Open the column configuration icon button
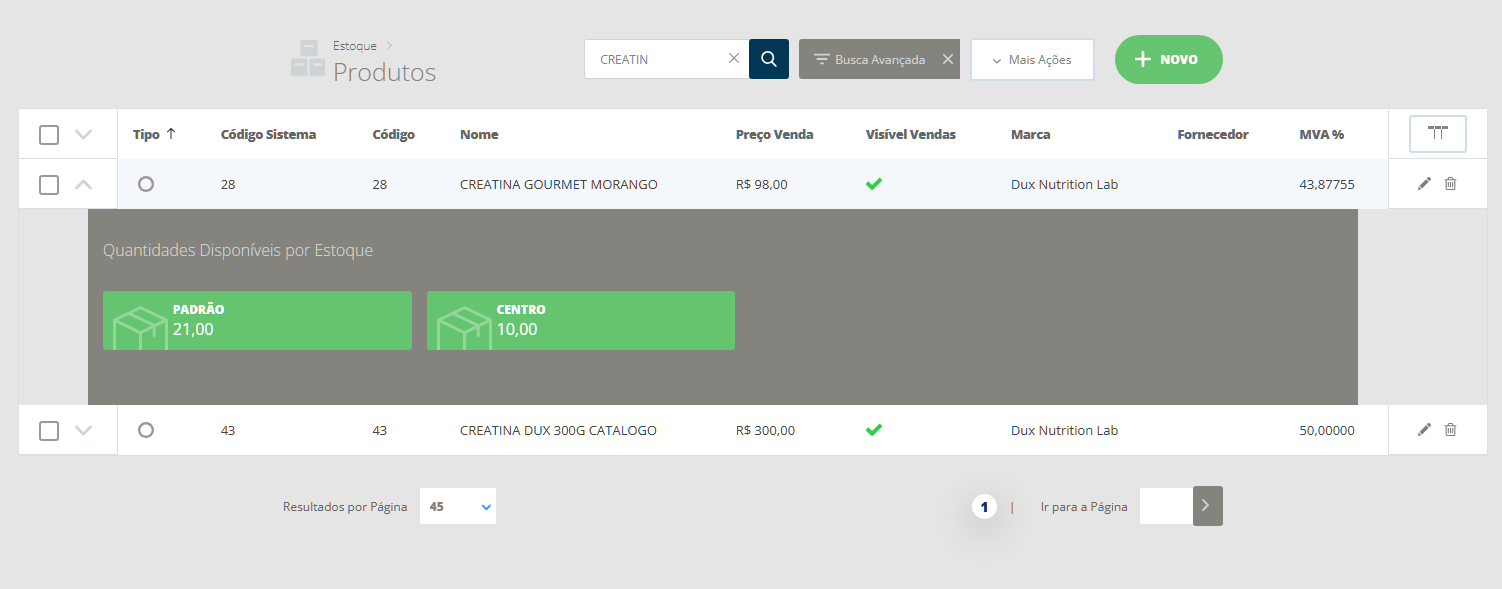1502x589 pixels. [x=1437, y=133]
